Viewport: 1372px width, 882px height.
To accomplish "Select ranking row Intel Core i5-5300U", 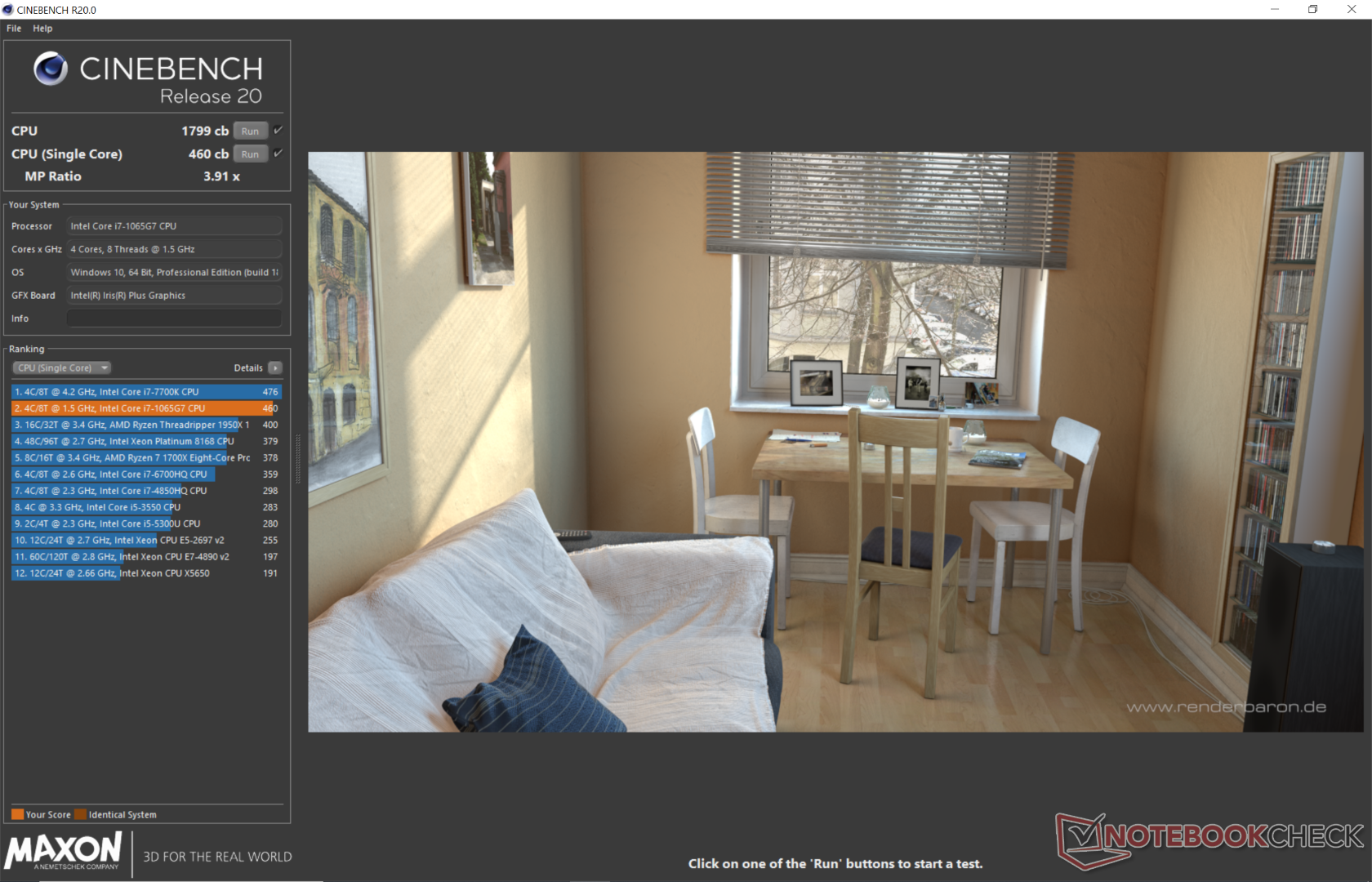I will coord(147,523).
